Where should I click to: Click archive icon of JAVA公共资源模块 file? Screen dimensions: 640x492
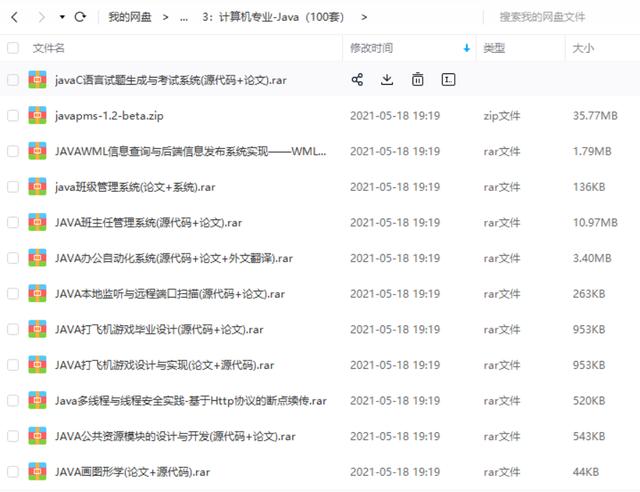(x=37, y=436)
